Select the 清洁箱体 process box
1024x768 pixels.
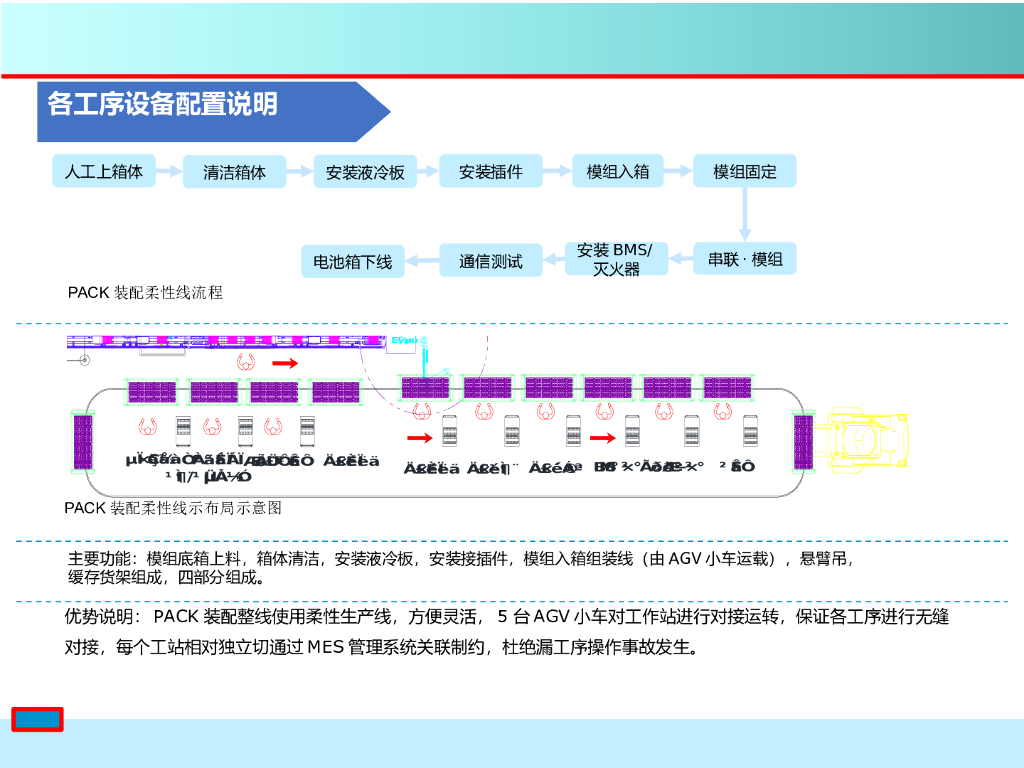point(235,172)
